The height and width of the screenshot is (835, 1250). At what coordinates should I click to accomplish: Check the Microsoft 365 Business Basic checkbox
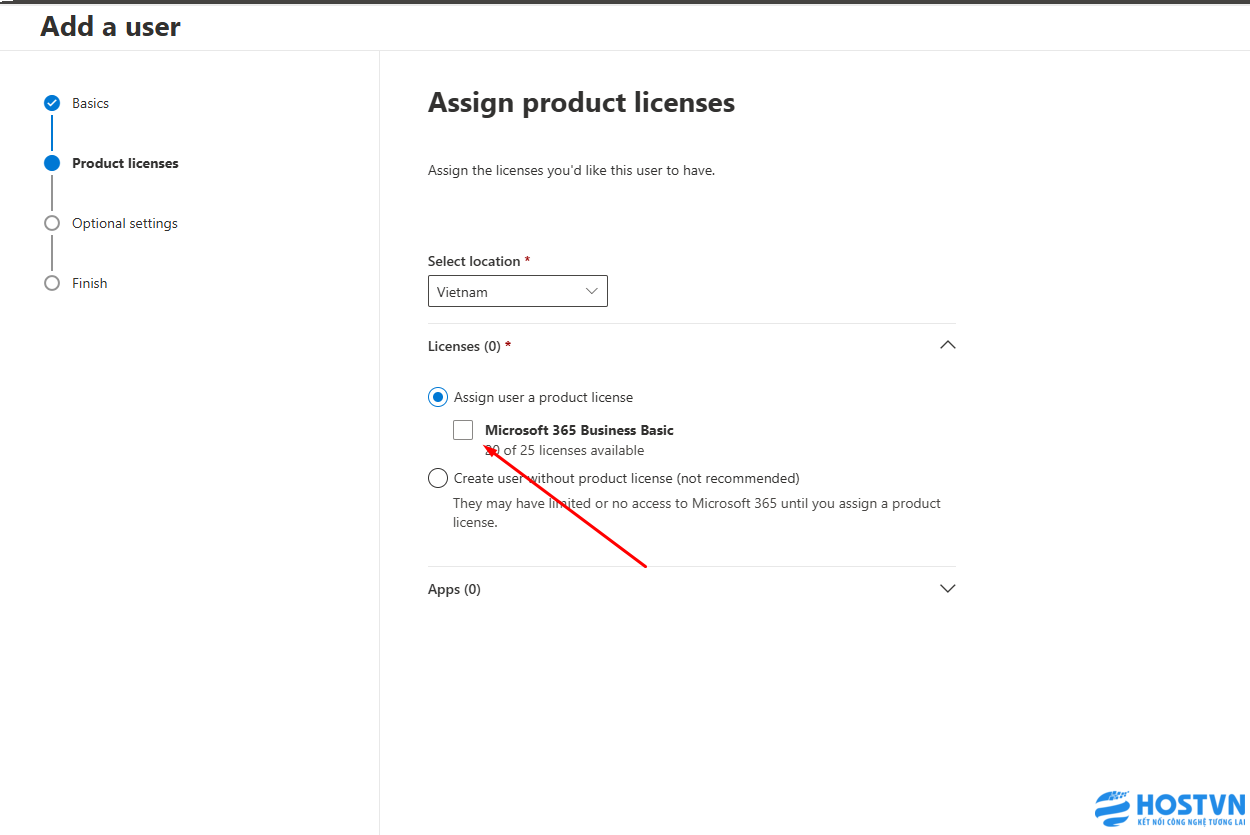tap(463, 430)
